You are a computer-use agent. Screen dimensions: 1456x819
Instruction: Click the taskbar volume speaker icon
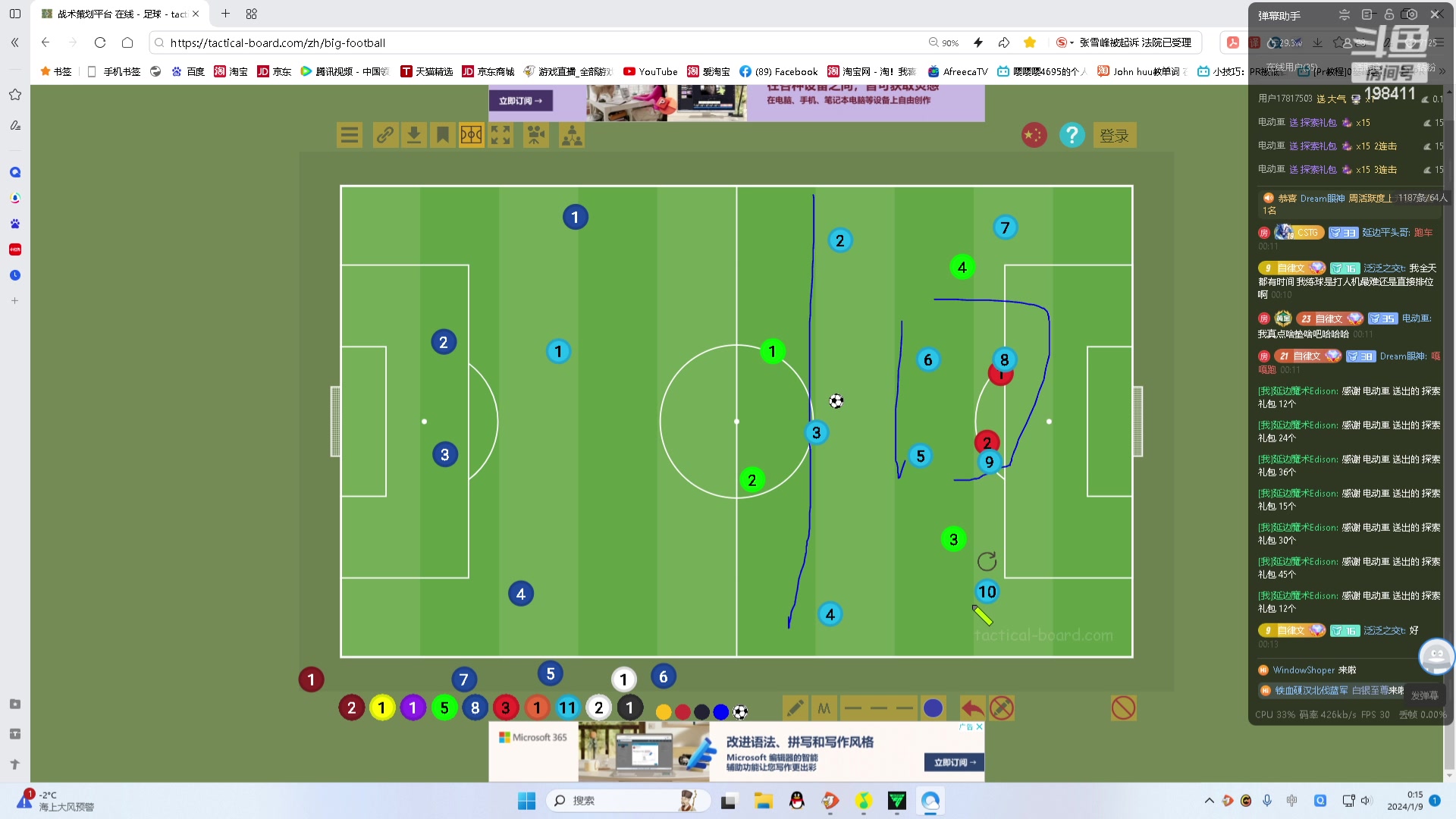pyautogui.click(x=1366, y=801)
